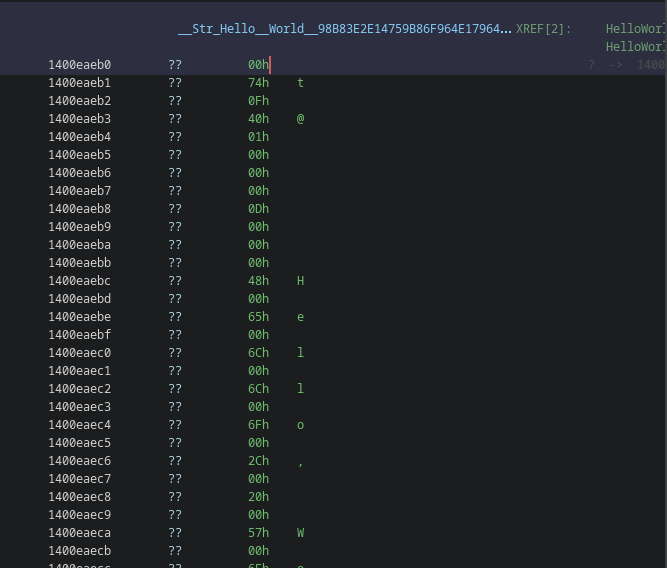
Task: Click the ?? mnemonic at 1400eaebc
Action: point(175,281)
